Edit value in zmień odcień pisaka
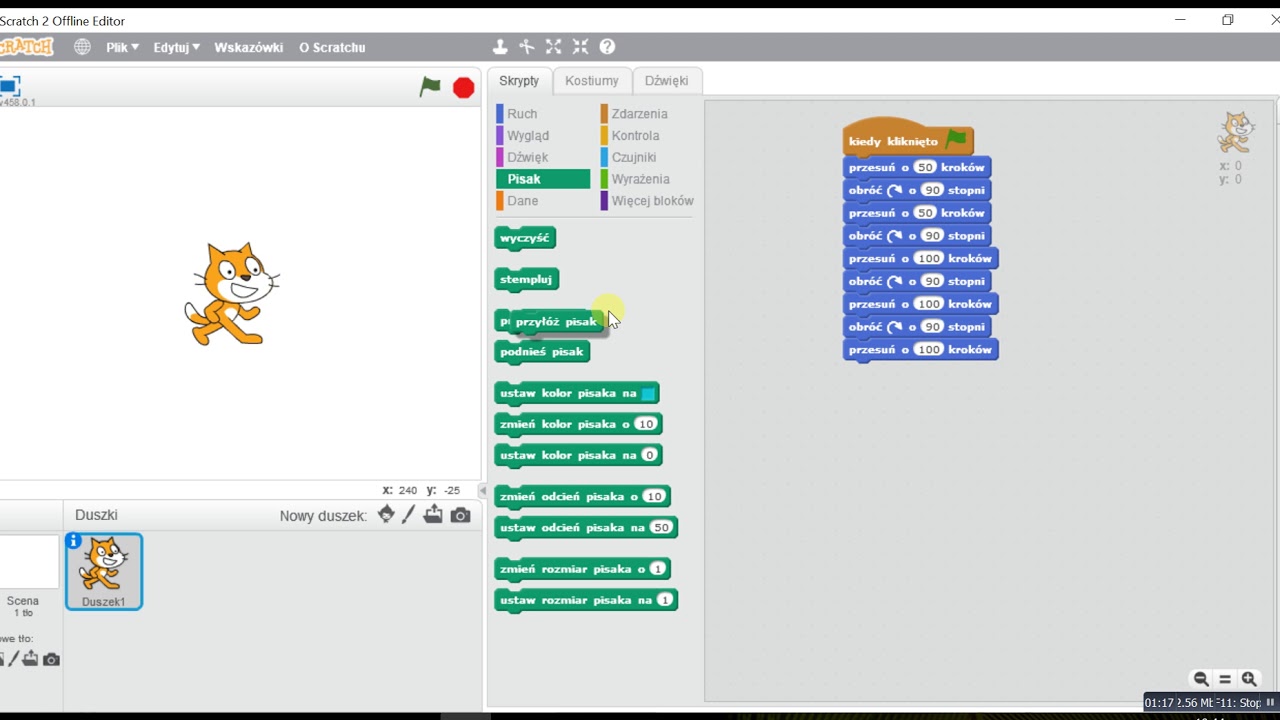 click(654, 496)
